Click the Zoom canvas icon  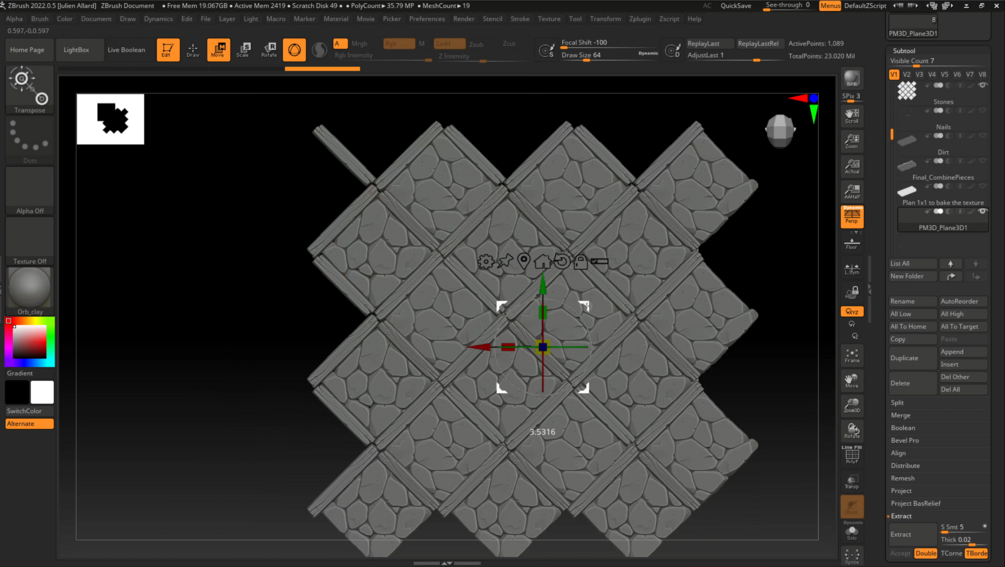(x=852, y=141)
